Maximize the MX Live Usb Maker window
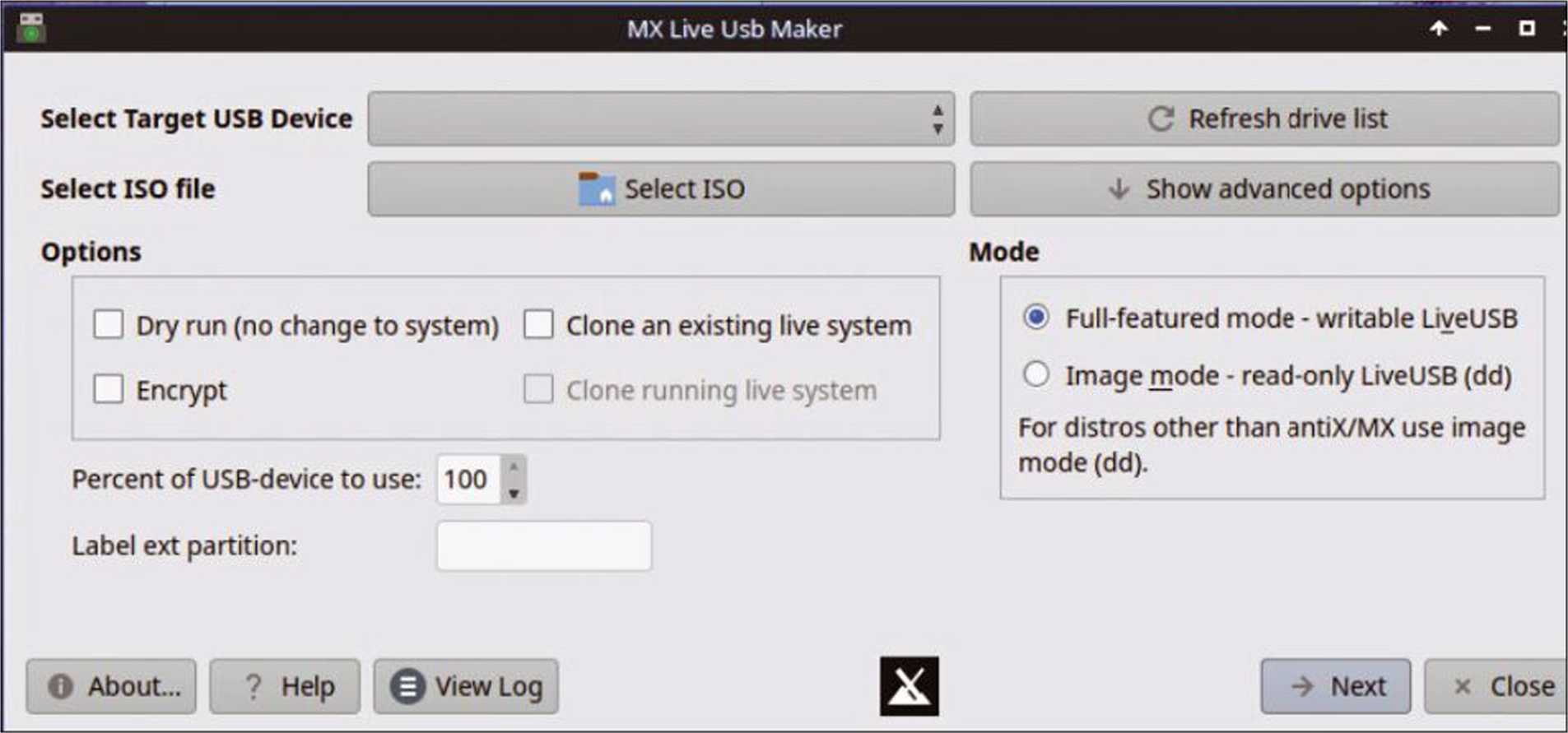1568x733 pixels. point(1527,29)
